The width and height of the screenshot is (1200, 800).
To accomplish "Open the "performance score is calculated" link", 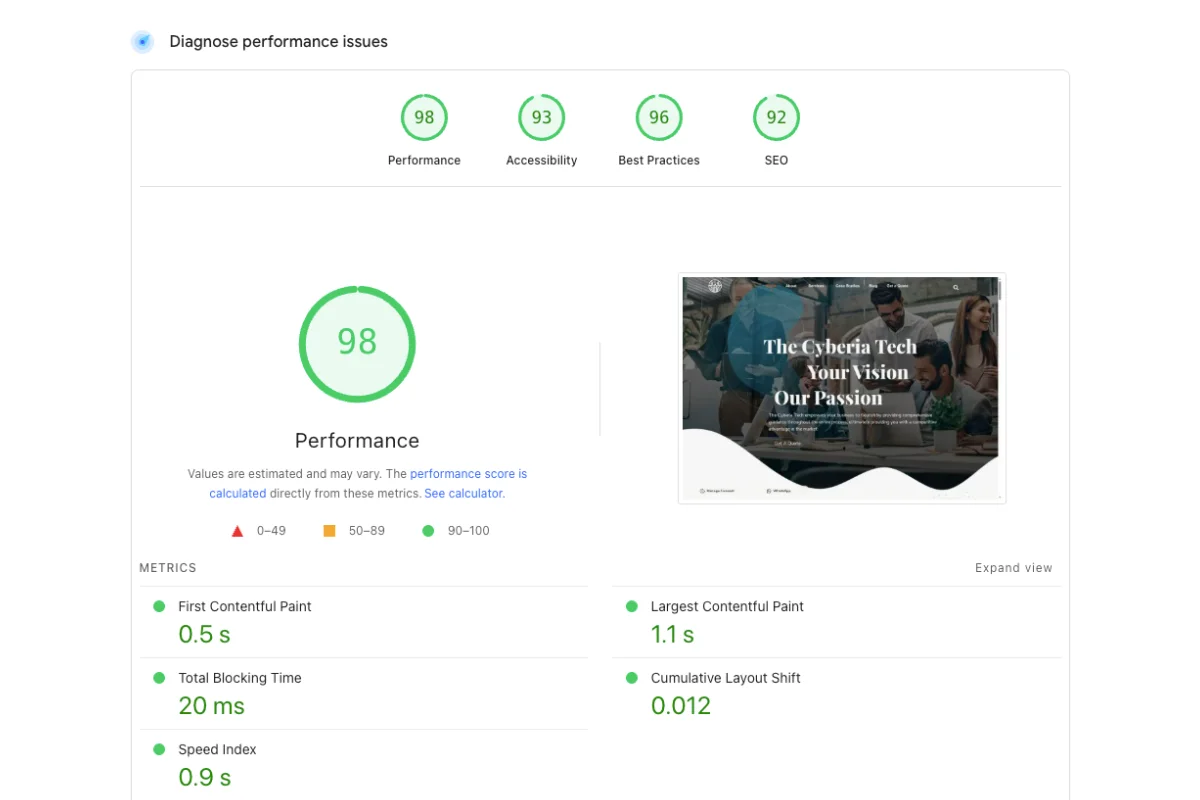I will [x=468, y=474].
